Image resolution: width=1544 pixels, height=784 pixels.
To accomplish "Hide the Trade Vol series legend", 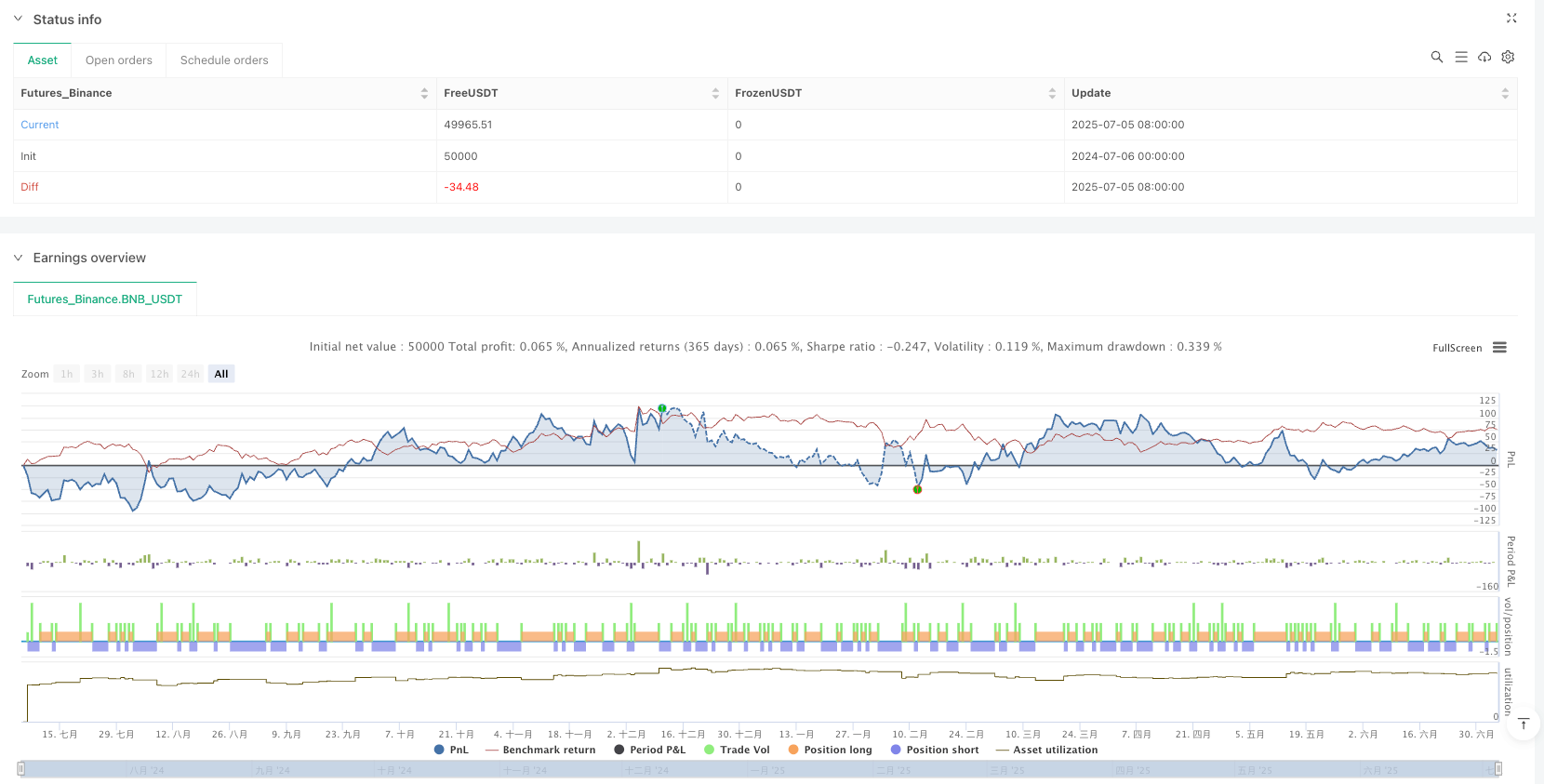I will tap(737, 750).
